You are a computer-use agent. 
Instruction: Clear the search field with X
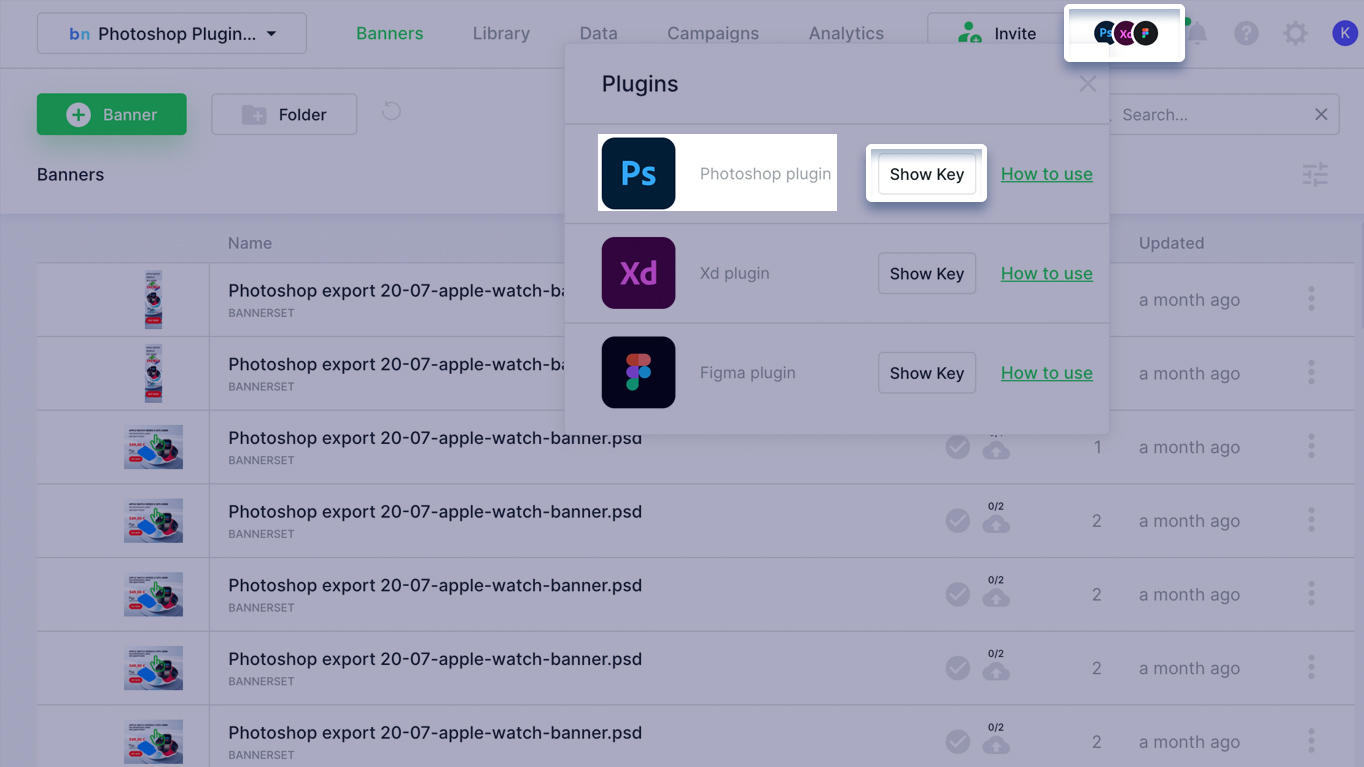coord(1321,114)
